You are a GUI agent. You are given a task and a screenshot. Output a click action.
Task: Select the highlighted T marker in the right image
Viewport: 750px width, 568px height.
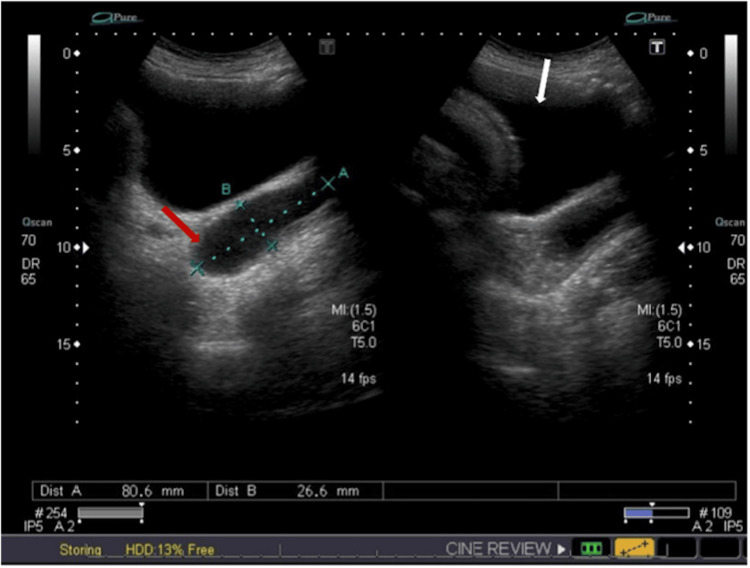[657, 47]
